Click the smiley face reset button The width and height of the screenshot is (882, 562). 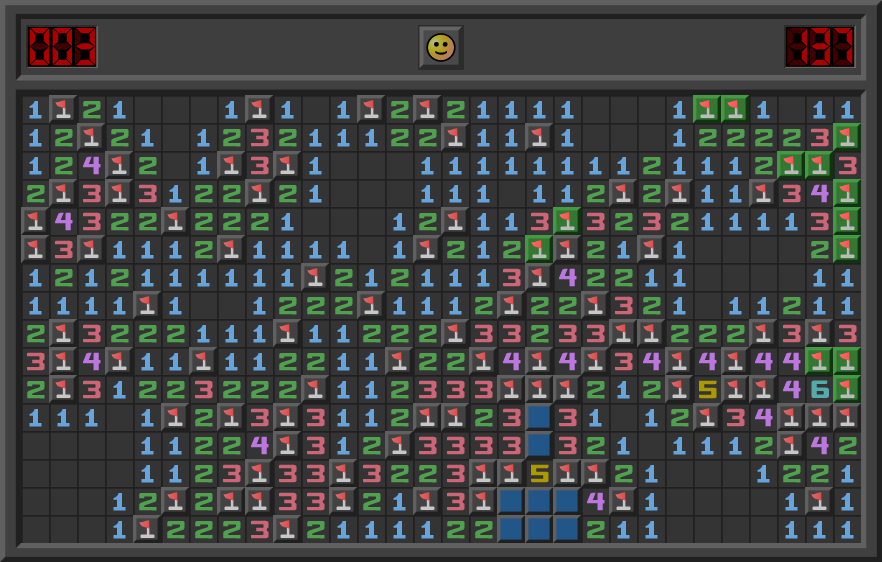coord(440,47)
